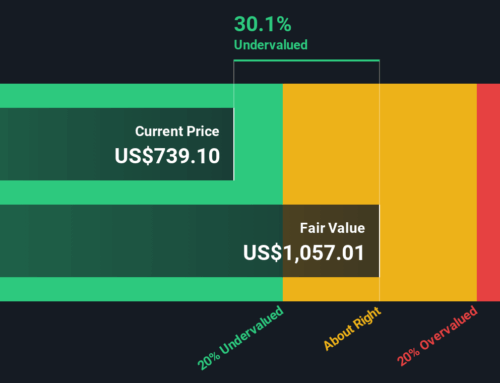The width and height of the screenshot is (500, 383).
Task: Click the red overvalued zone
Action: point(488,192)
